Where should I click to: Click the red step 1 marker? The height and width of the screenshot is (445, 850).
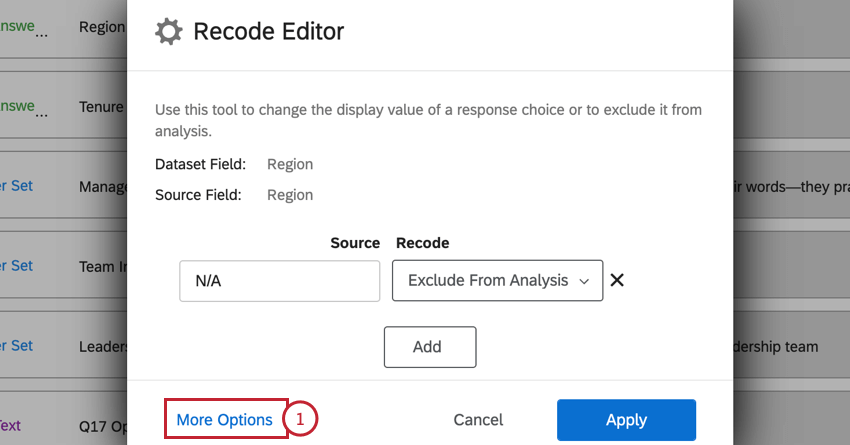[300, 420]
